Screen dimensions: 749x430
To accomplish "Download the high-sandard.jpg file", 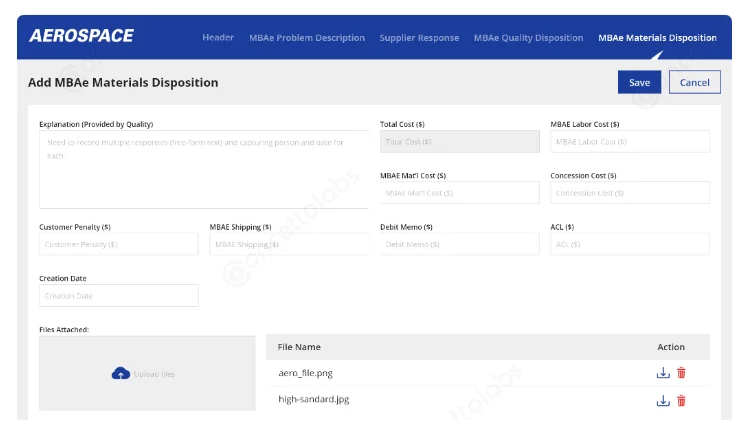I will point(662,400).
